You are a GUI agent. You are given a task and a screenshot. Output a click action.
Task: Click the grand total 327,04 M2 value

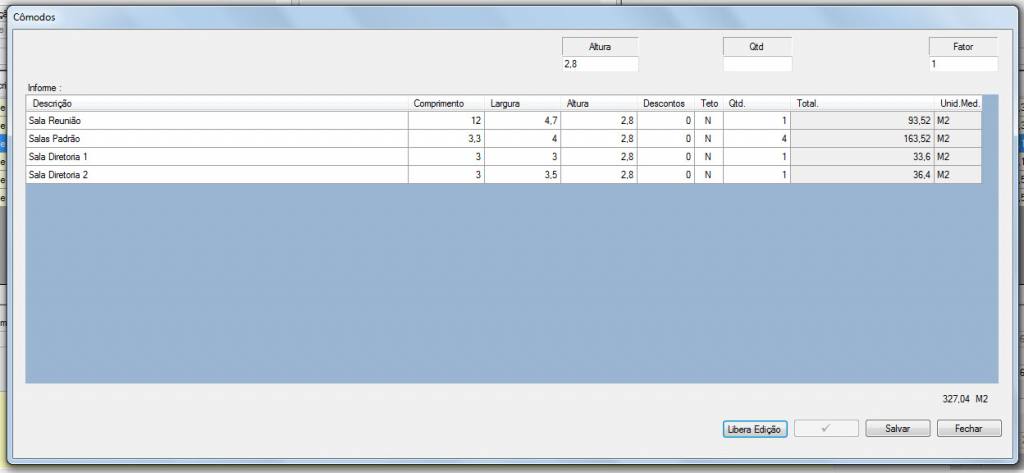pyautogui.click(x=965, y=399)
